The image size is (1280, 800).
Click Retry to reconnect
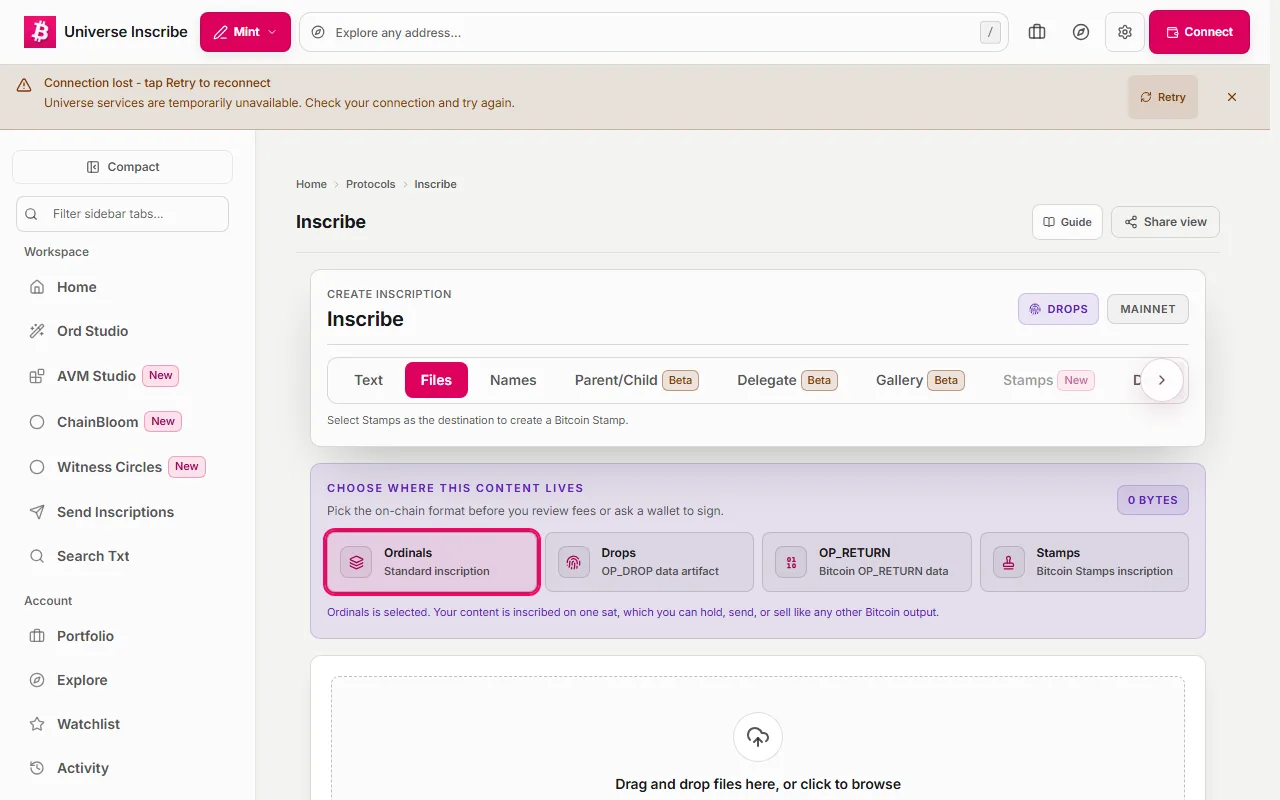point(1163,97)
